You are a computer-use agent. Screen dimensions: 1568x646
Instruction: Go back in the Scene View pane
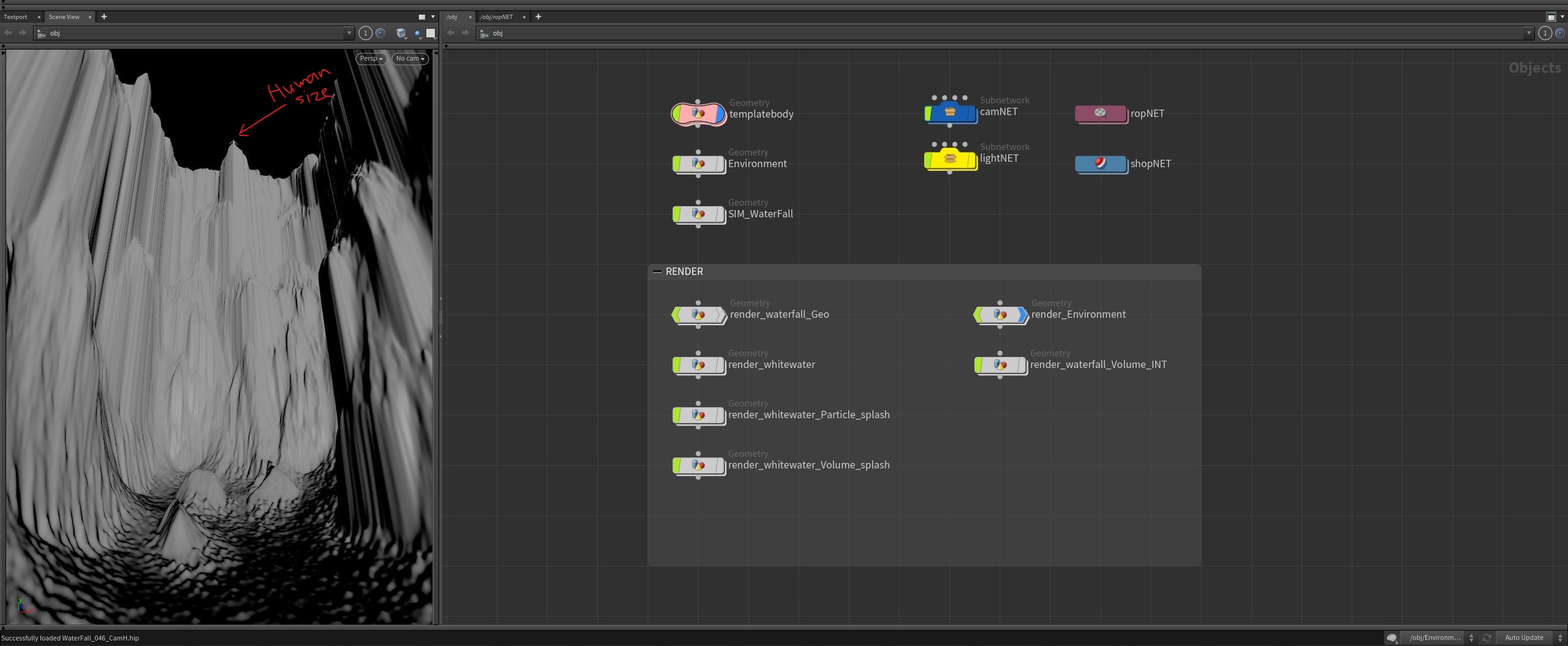(x=8, y=33)
